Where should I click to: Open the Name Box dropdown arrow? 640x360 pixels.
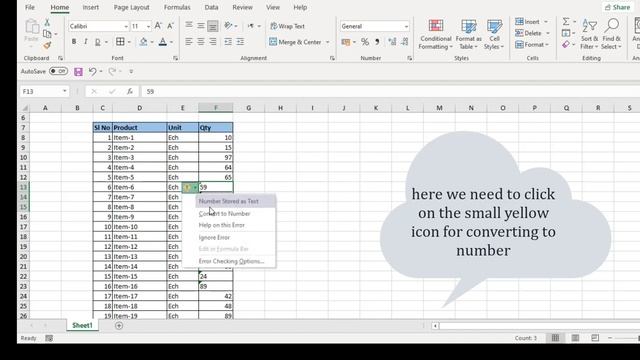(64, 91)
